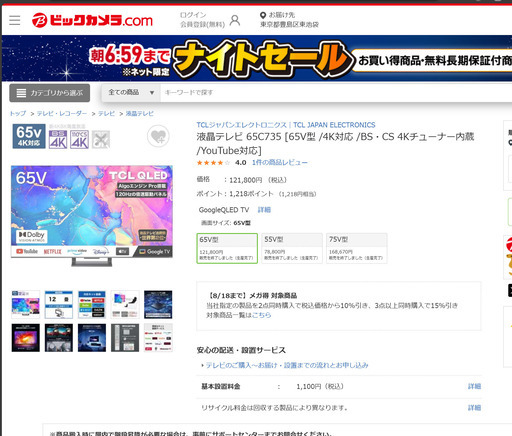Click the BicCamera.com logo
Viewport: 512px width, 436px height.
pyautogui.click(x=92, y=20)
